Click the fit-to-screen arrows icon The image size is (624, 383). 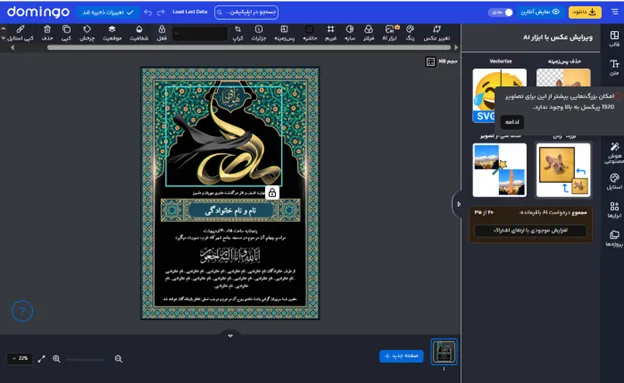(x=41, y=359)
